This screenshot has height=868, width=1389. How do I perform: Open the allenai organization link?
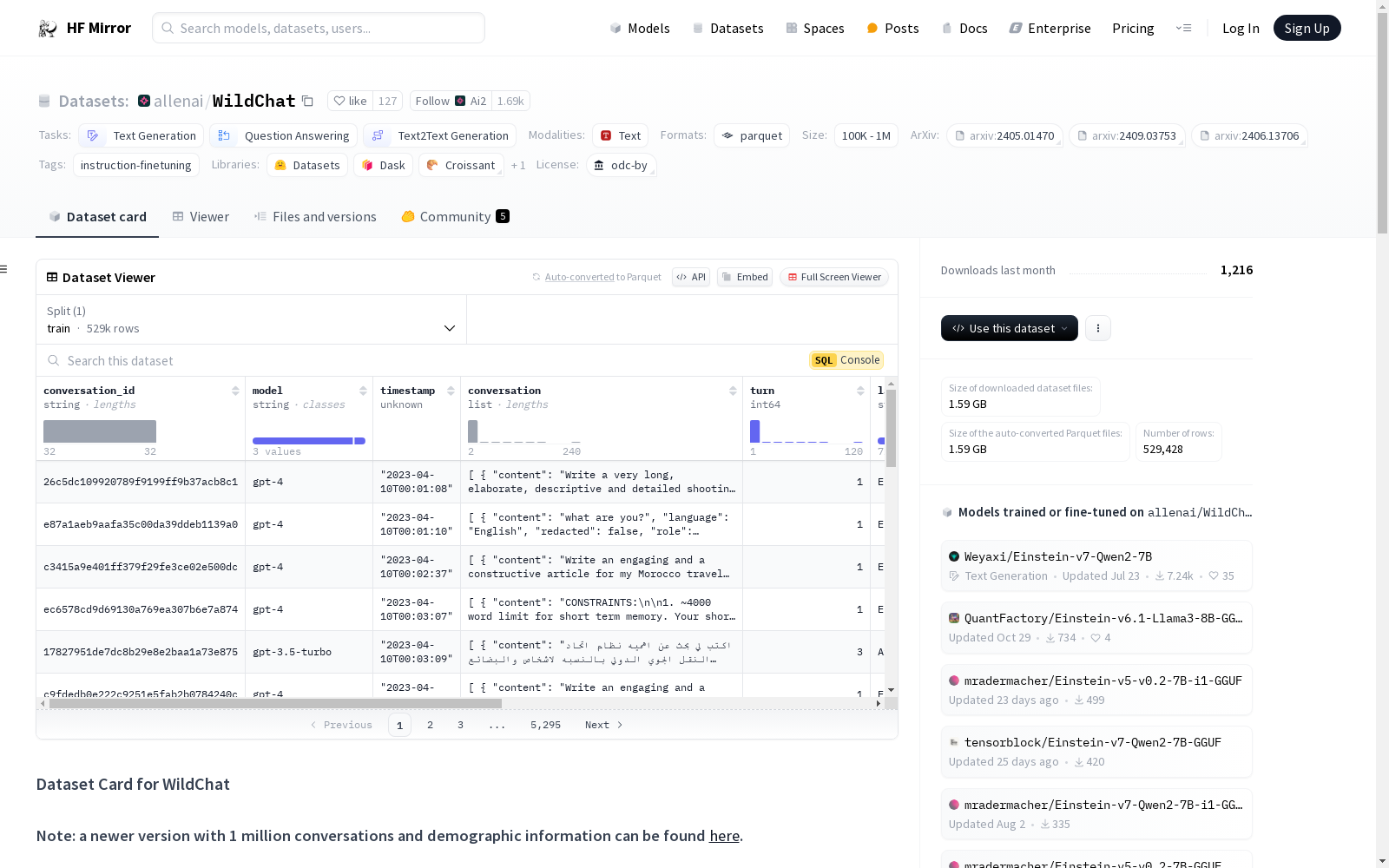coord(178,101)
